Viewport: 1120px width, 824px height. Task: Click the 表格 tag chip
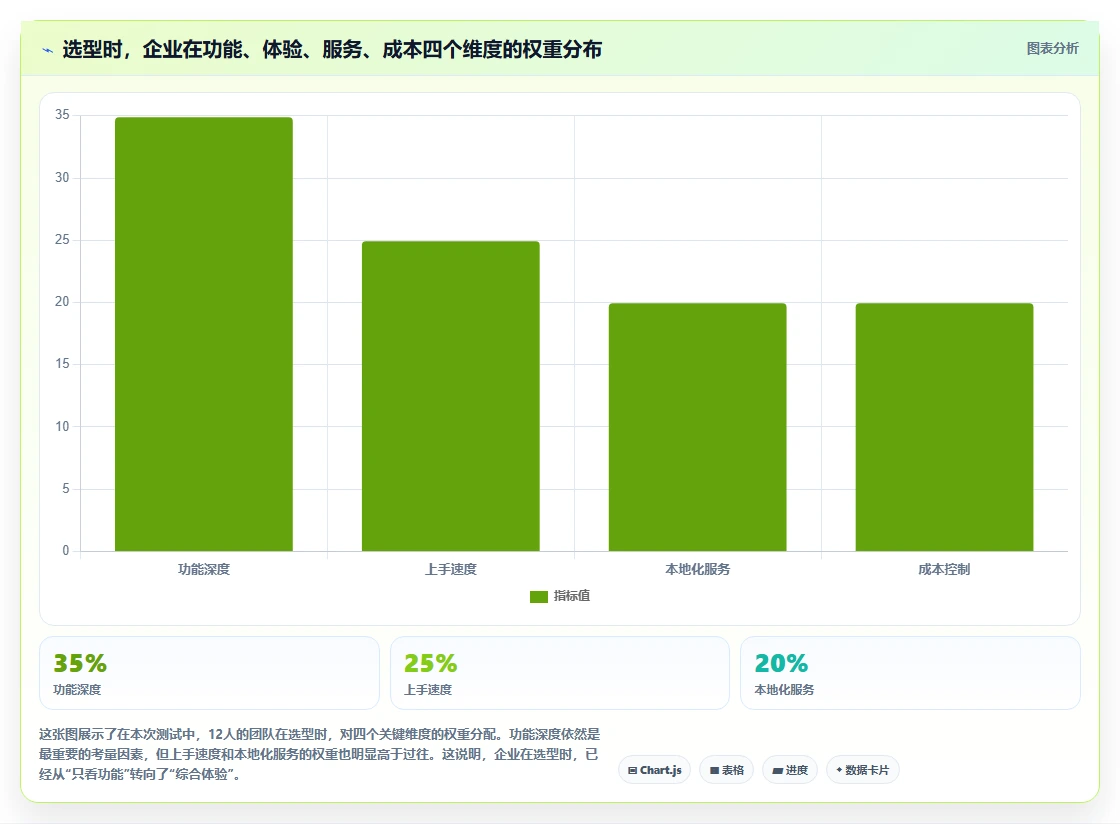point(726,770)
